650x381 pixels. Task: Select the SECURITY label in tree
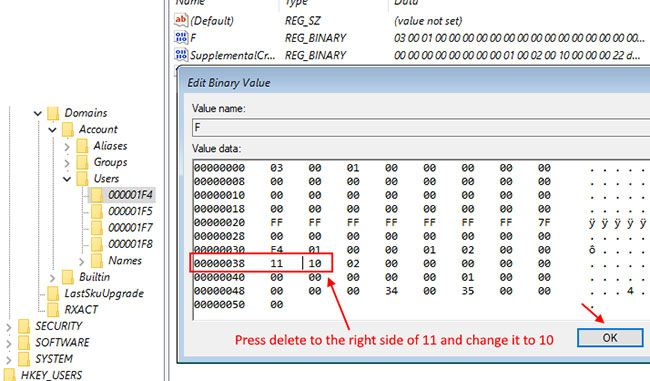click(58, 326)
